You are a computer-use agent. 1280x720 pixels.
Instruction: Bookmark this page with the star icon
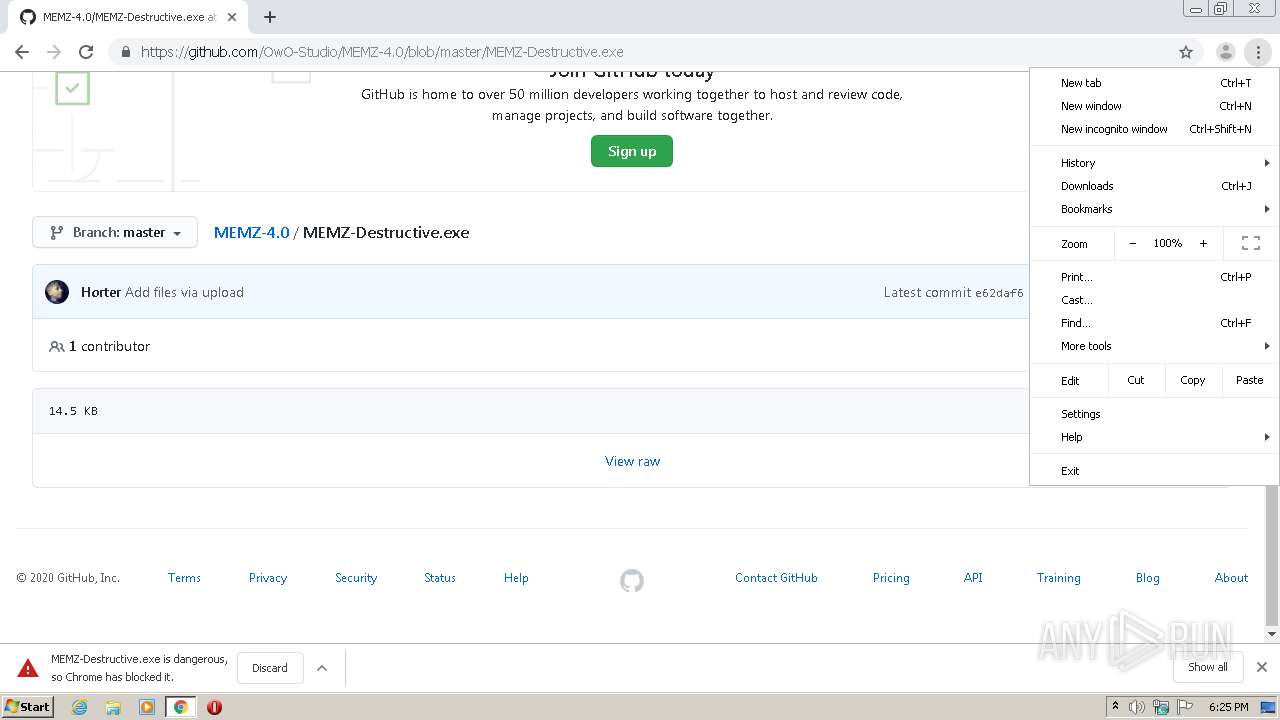1186,52
